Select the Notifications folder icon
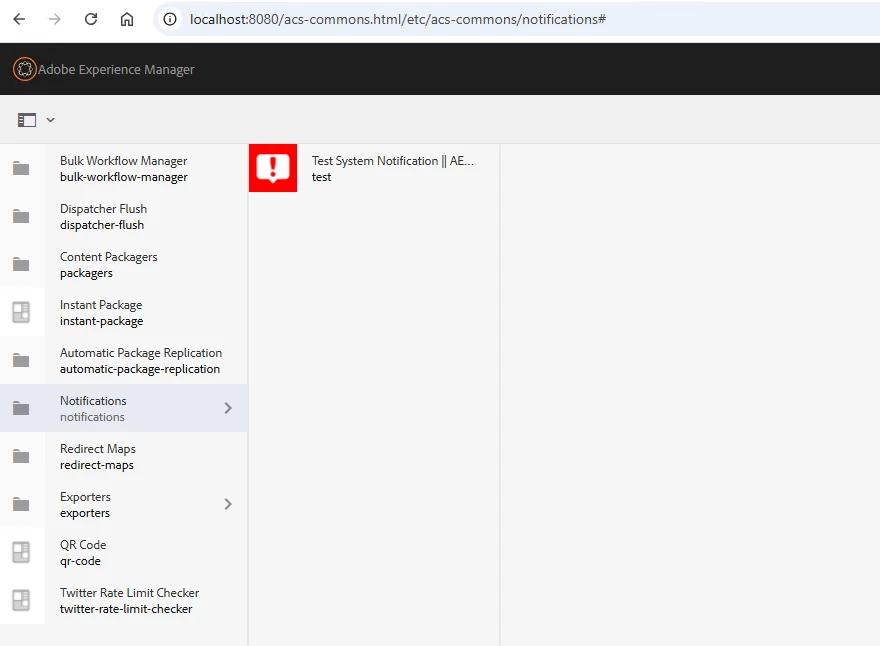 click(21, 408)
